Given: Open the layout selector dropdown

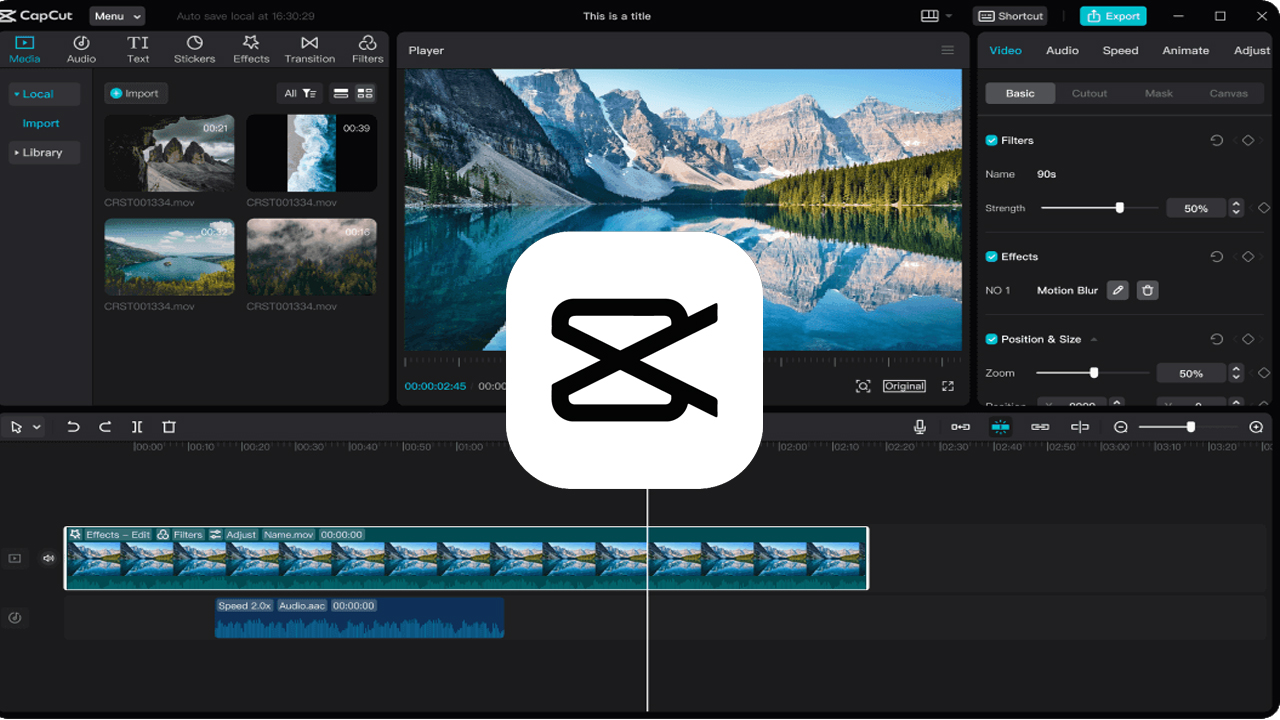Looking at the screenshot, I should (x=936, y=16).
